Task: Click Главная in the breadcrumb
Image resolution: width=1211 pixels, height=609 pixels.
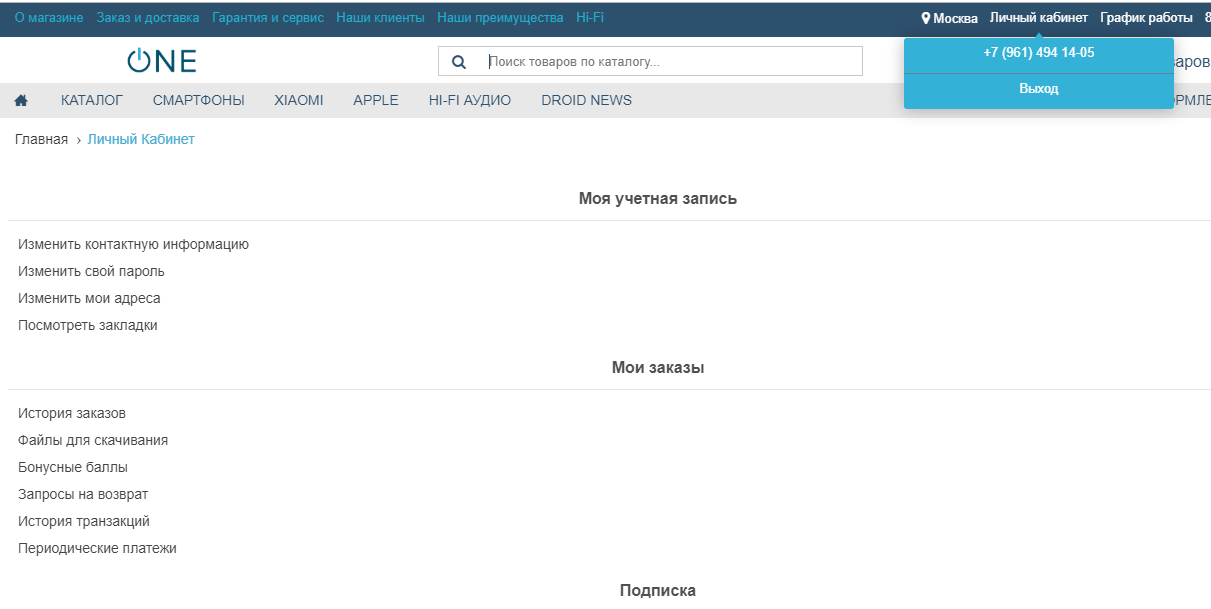Action: coord(41,139)
